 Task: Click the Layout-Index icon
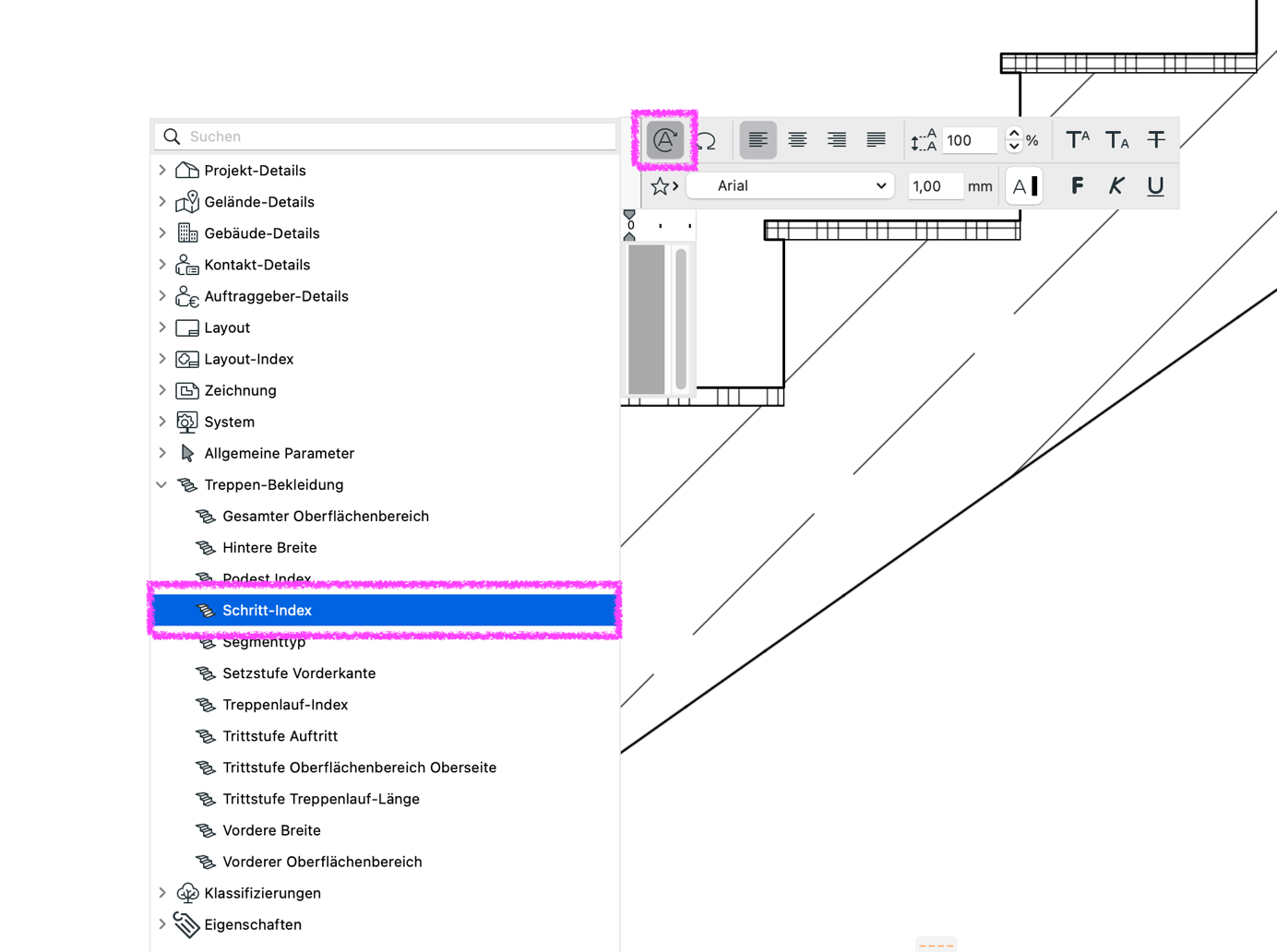(x=187, y=359)
